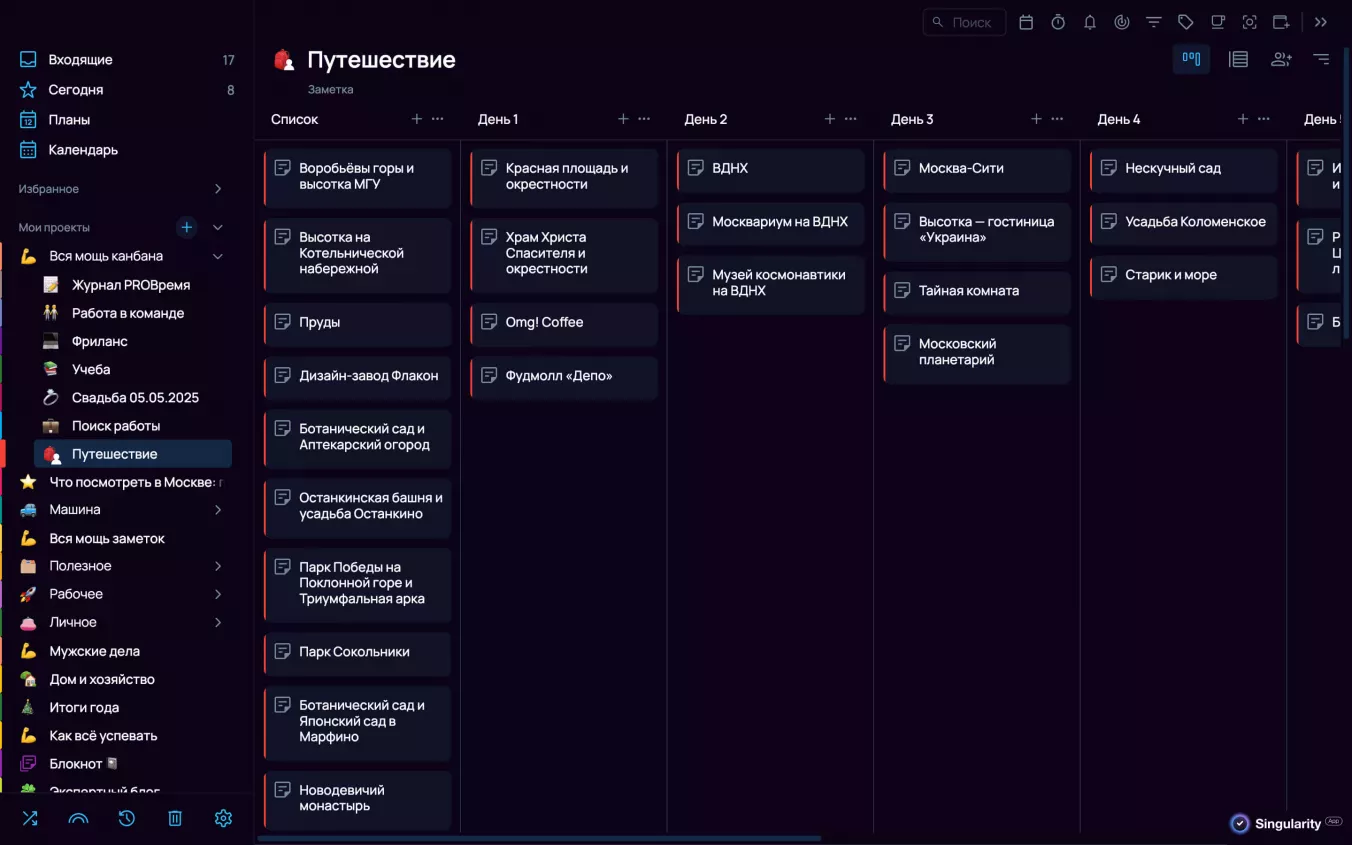Click the Путешествие project emoji icon
1352x845 pixels.
(284, 60)
